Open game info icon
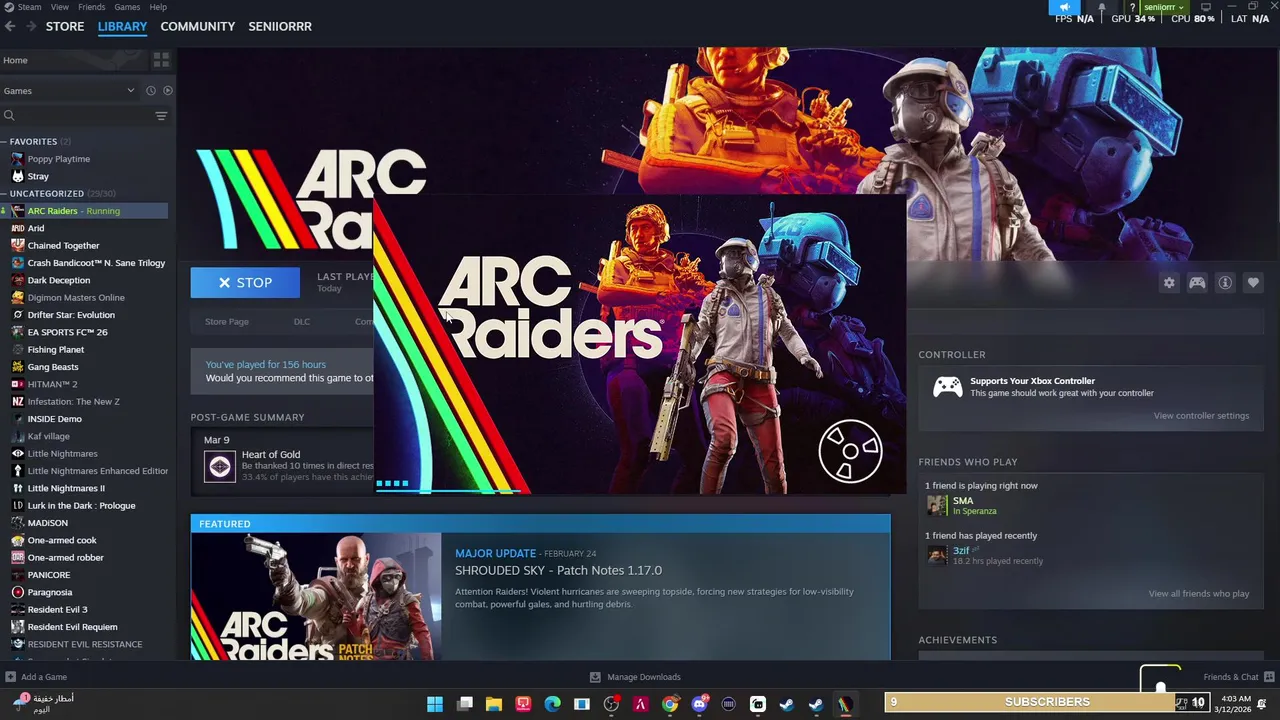Screen dimensions: 1280x720 click(1225, 283)
